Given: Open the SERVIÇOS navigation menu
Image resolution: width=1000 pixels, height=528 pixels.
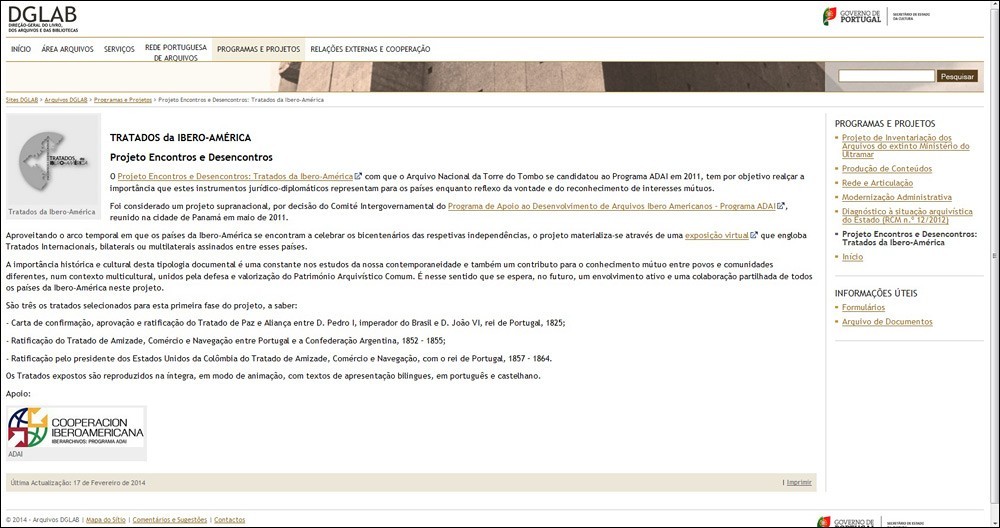Looking at the screenshot, I should tap(119, 49).
